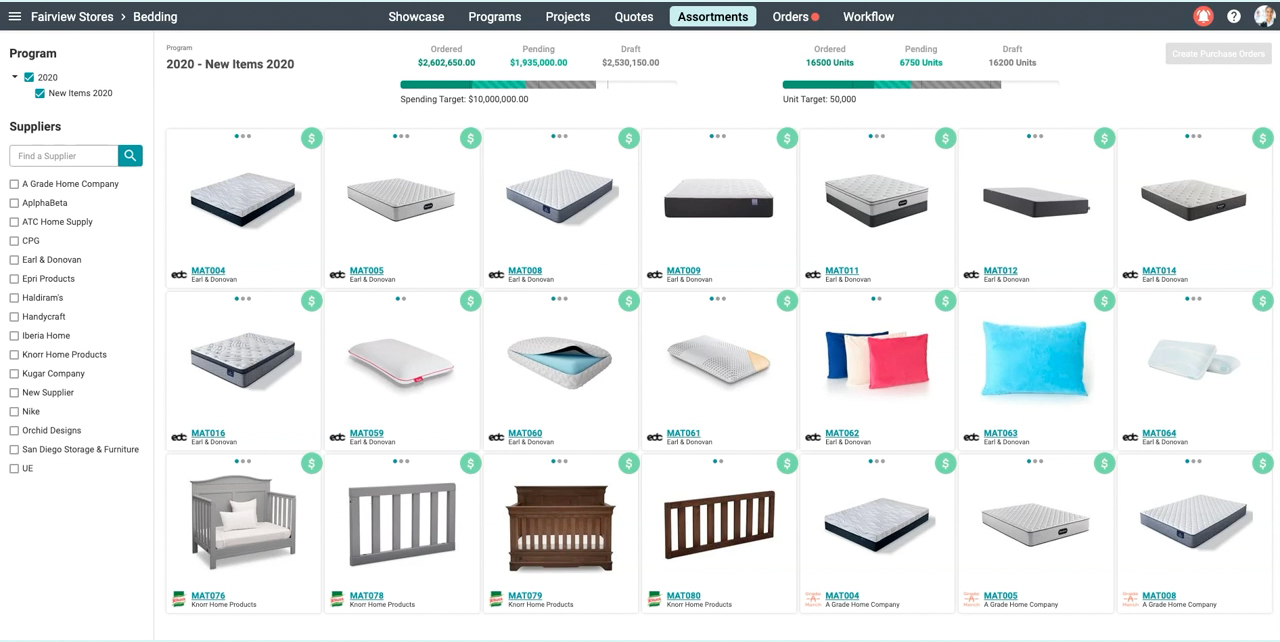The height and width of the screenshot is (642, 1280).
Task: Collapse the 2020 program tree arrow
Action: click(x=15, y=77)
